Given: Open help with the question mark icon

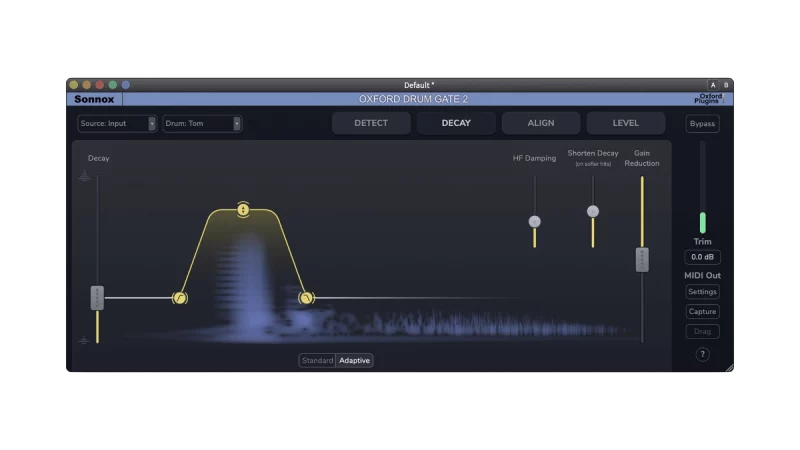Looking at the screenshot, I should [703, 354].
